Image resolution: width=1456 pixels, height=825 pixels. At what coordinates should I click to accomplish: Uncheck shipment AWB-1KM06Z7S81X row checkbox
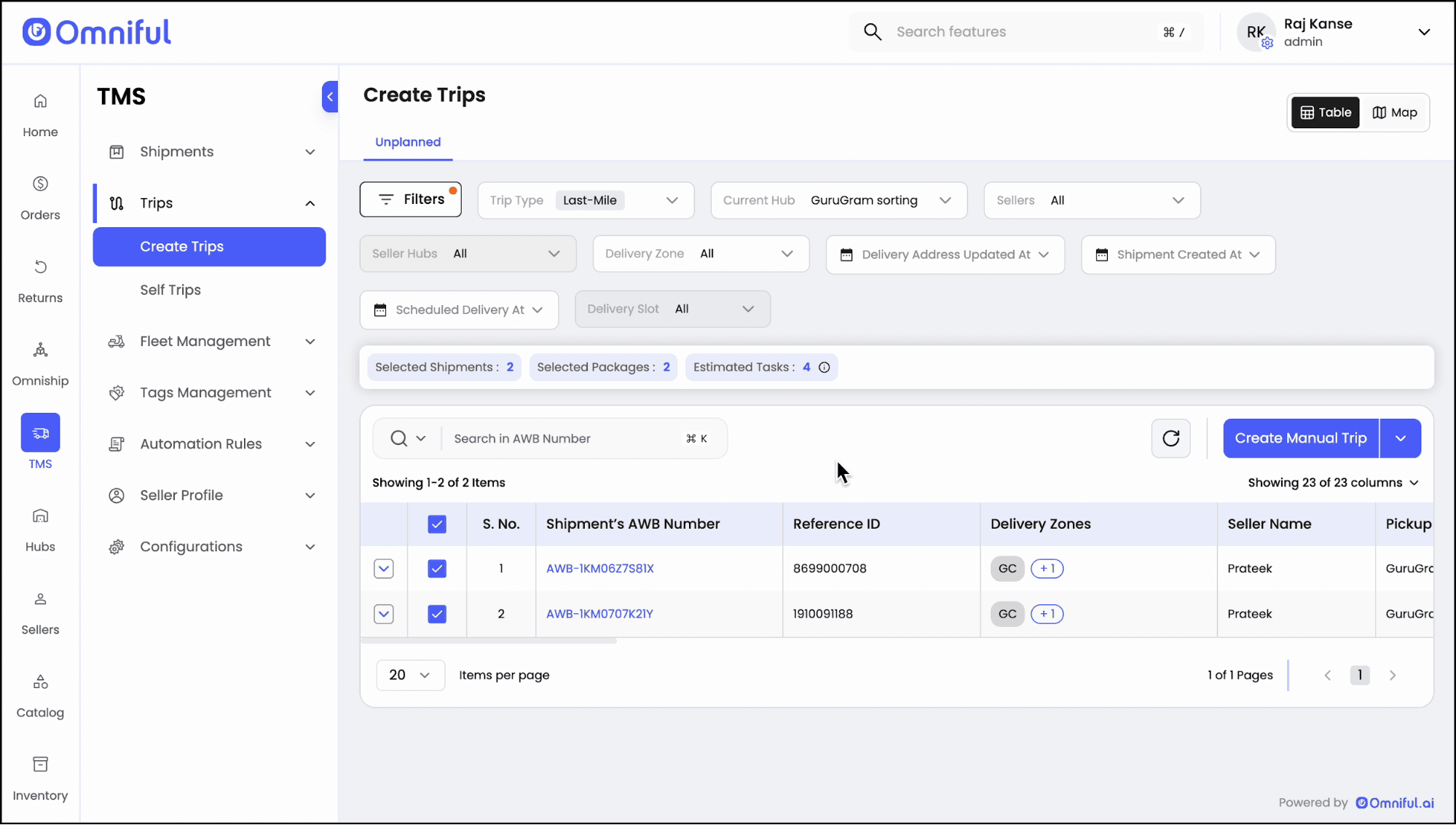[x=437, y=569]
